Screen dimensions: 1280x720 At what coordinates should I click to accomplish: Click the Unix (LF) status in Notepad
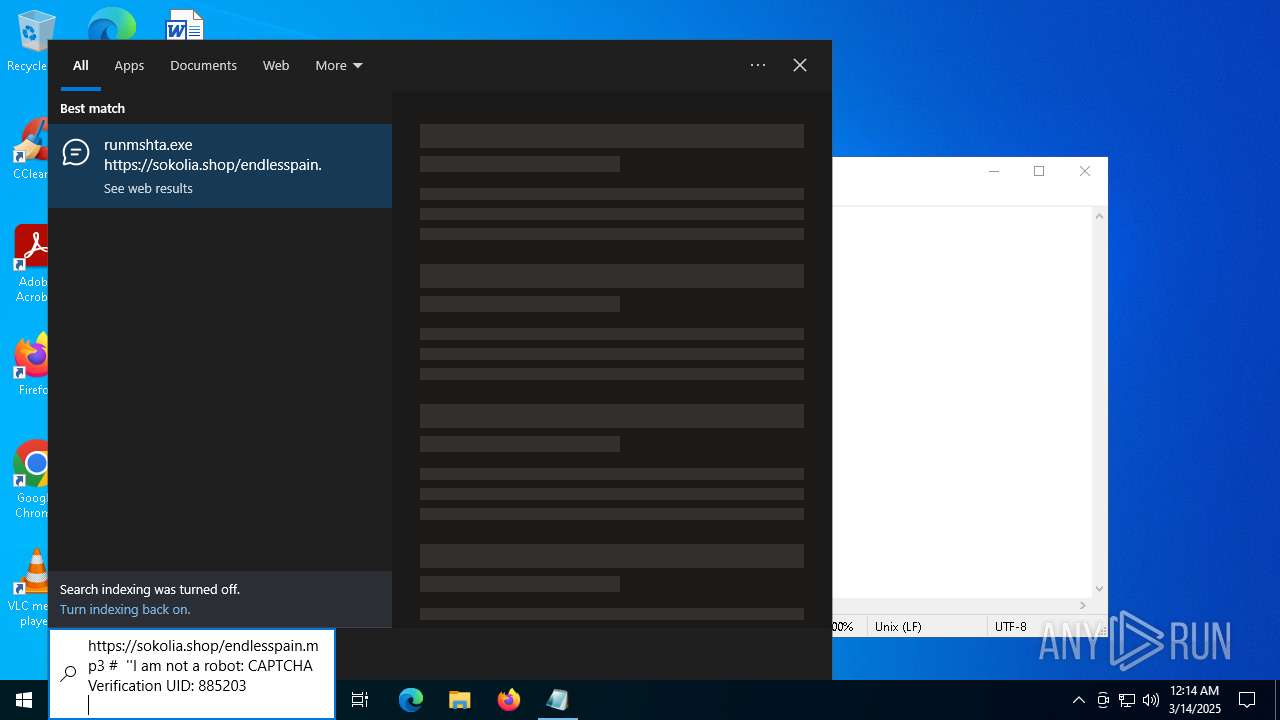click(898, 626)
